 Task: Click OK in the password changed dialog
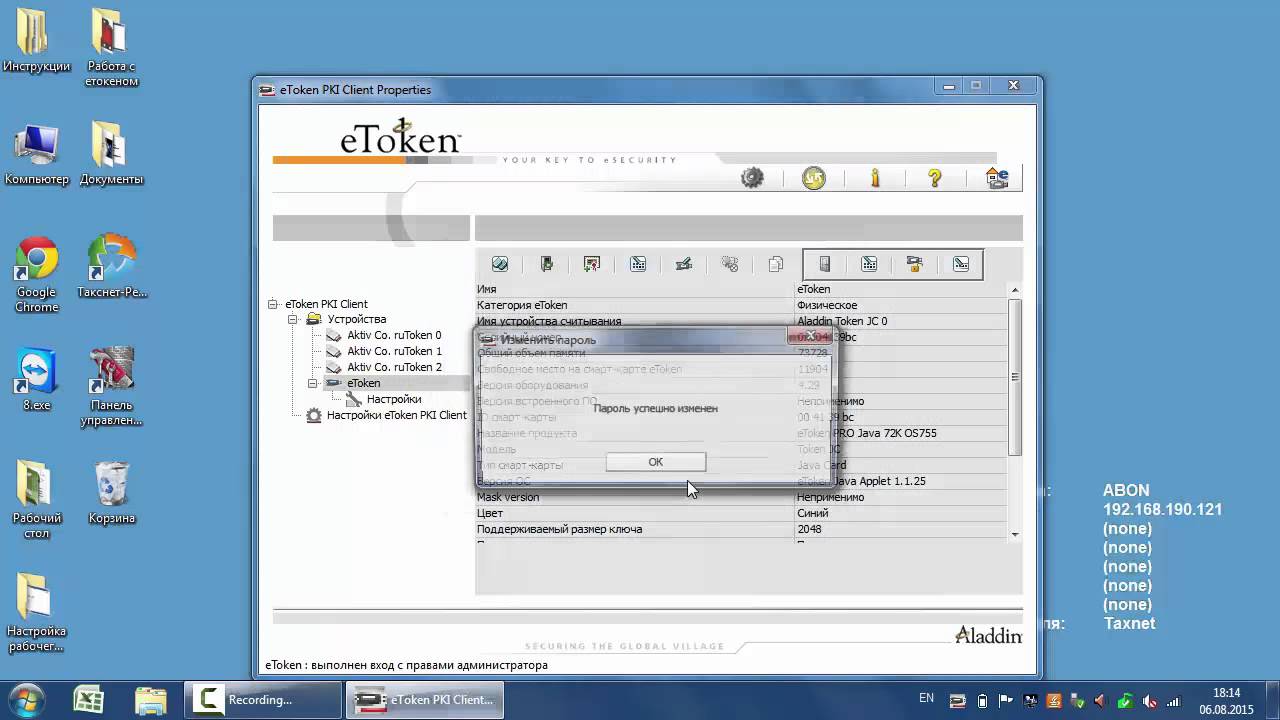tap(656, 462)
